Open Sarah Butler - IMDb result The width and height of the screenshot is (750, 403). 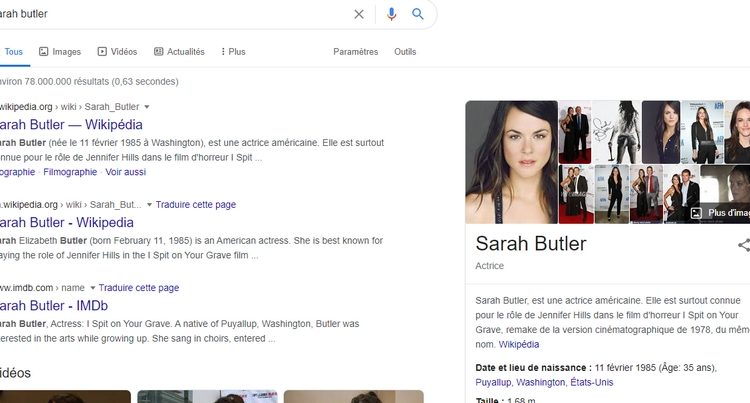coord(54,306)
